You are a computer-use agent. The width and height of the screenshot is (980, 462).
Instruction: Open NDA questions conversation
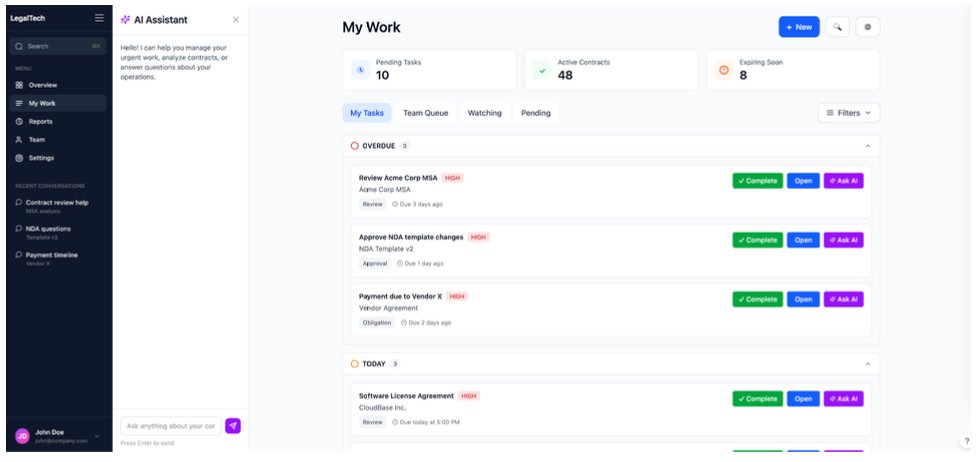[x=58, y=233]
